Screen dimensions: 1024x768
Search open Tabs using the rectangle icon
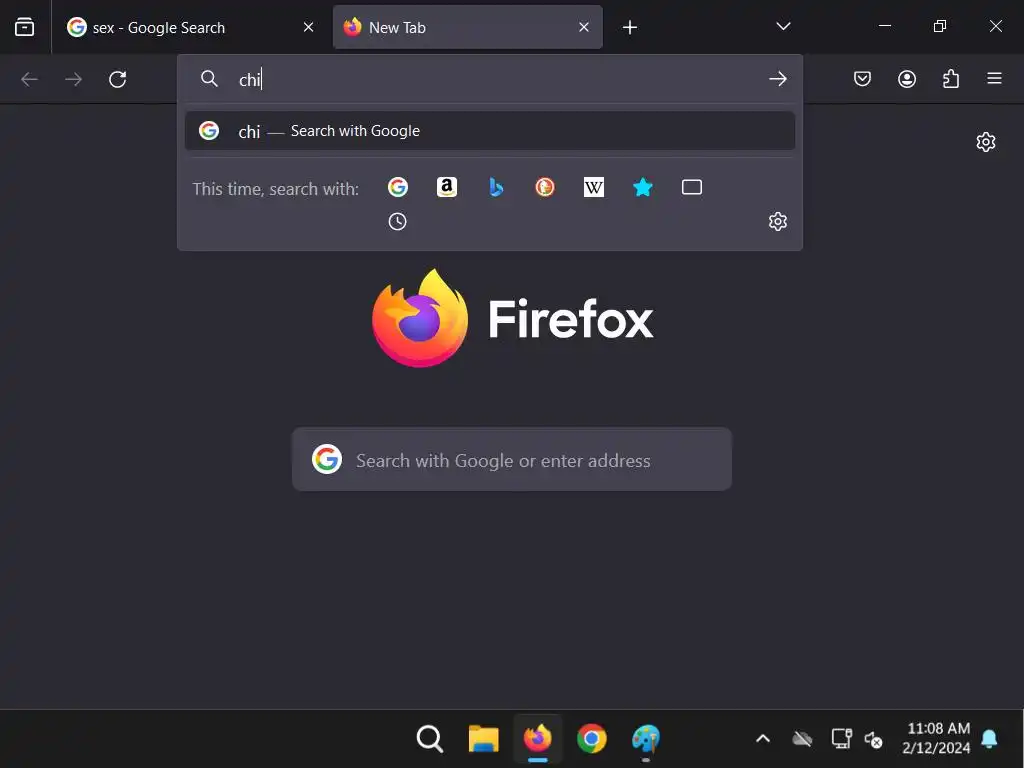point(692,187)
